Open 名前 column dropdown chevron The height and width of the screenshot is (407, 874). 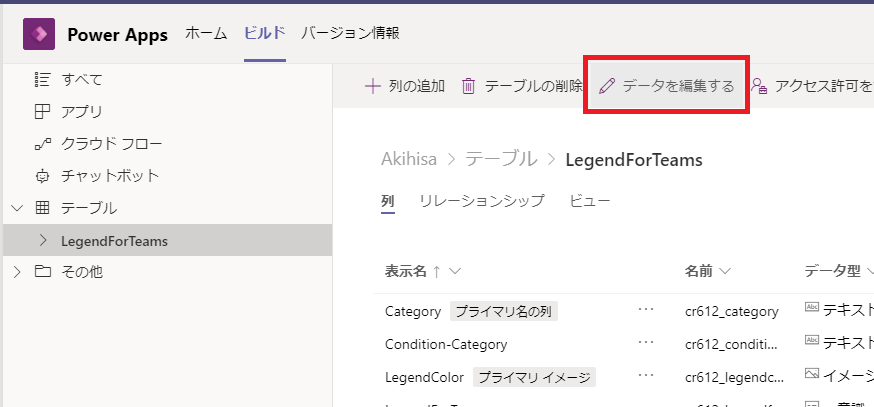pyautogui.click(x=725, y=272)
